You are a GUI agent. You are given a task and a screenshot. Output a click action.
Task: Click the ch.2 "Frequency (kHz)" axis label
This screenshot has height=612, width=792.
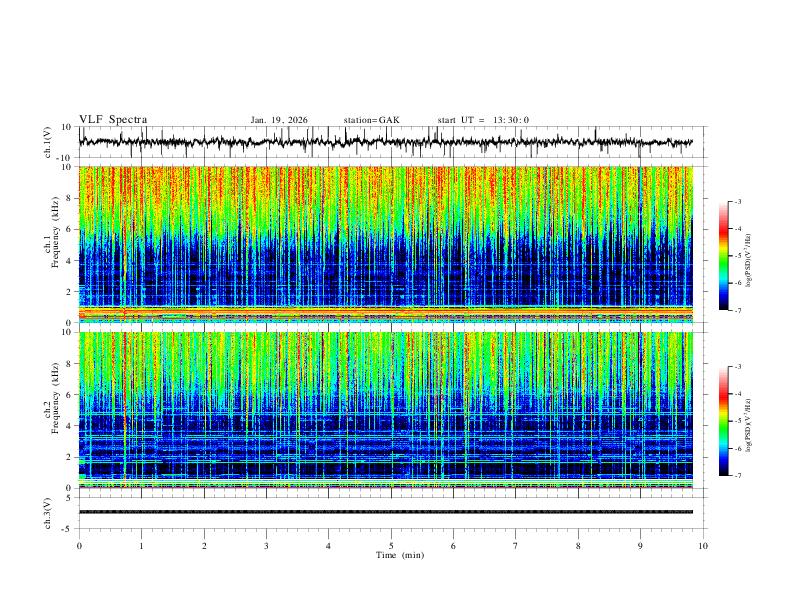(x=55, y=397)
